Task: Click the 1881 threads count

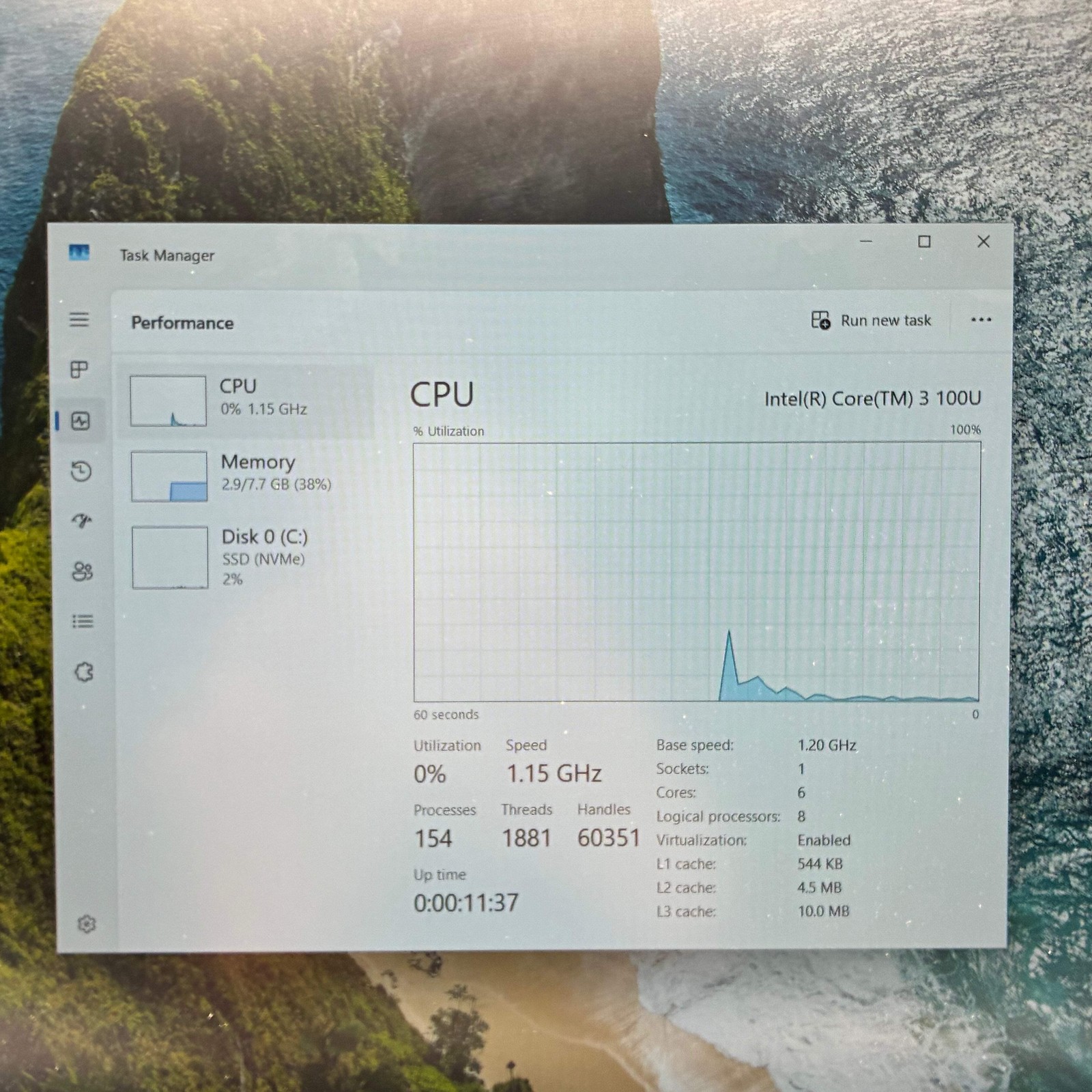Action: tap(526, 838)
